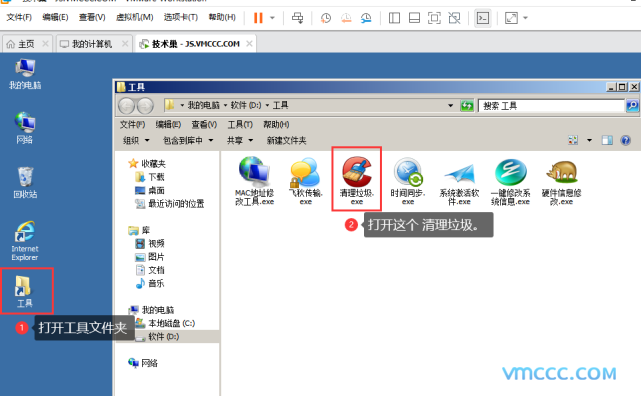Refresh the folder with the green arrows button
The image size is (641, 396).
(466, 106)
